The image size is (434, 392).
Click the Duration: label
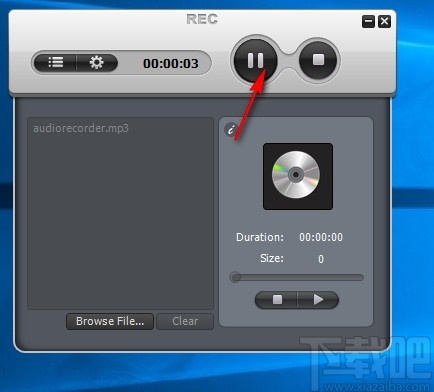tap(260, 237)
